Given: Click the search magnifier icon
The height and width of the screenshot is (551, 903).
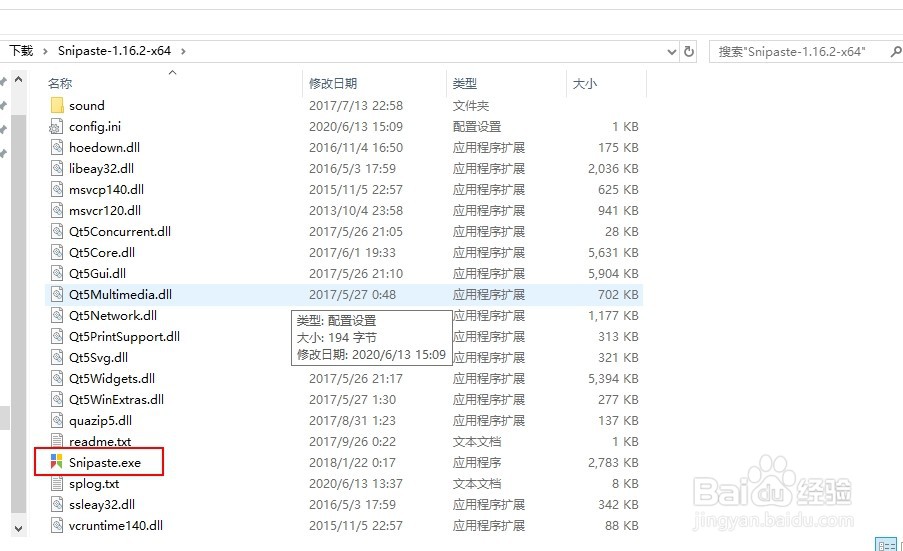Looking at the screenshot, I should point(896,51).
